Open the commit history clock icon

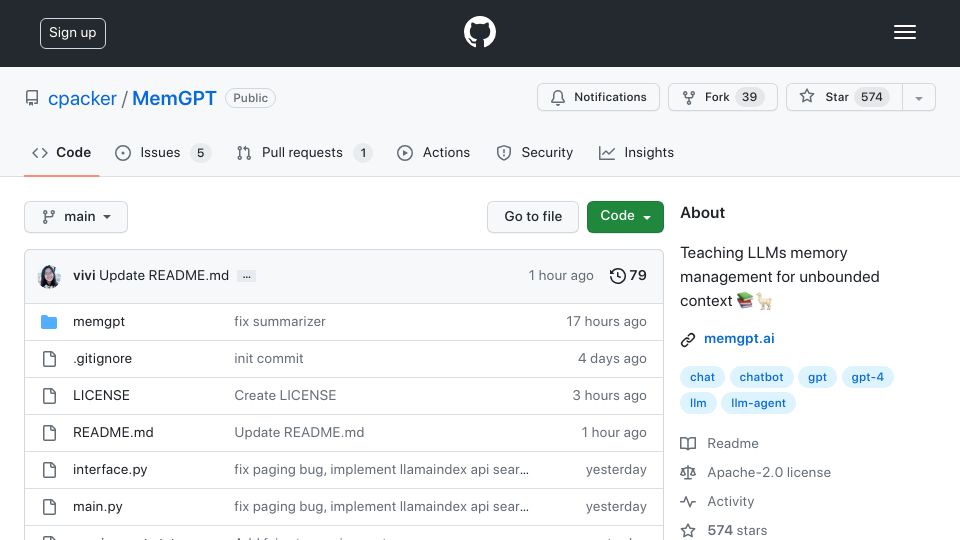click(x=617, y=276)
